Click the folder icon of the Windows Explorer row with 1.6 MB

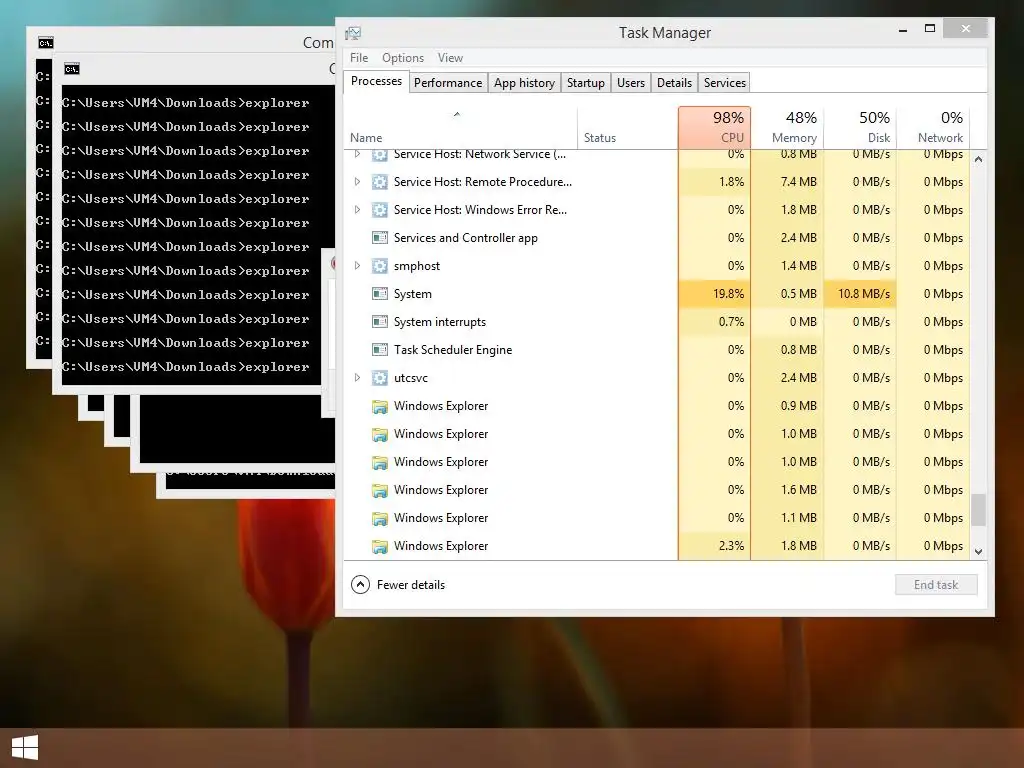click(x=379, y=490)
